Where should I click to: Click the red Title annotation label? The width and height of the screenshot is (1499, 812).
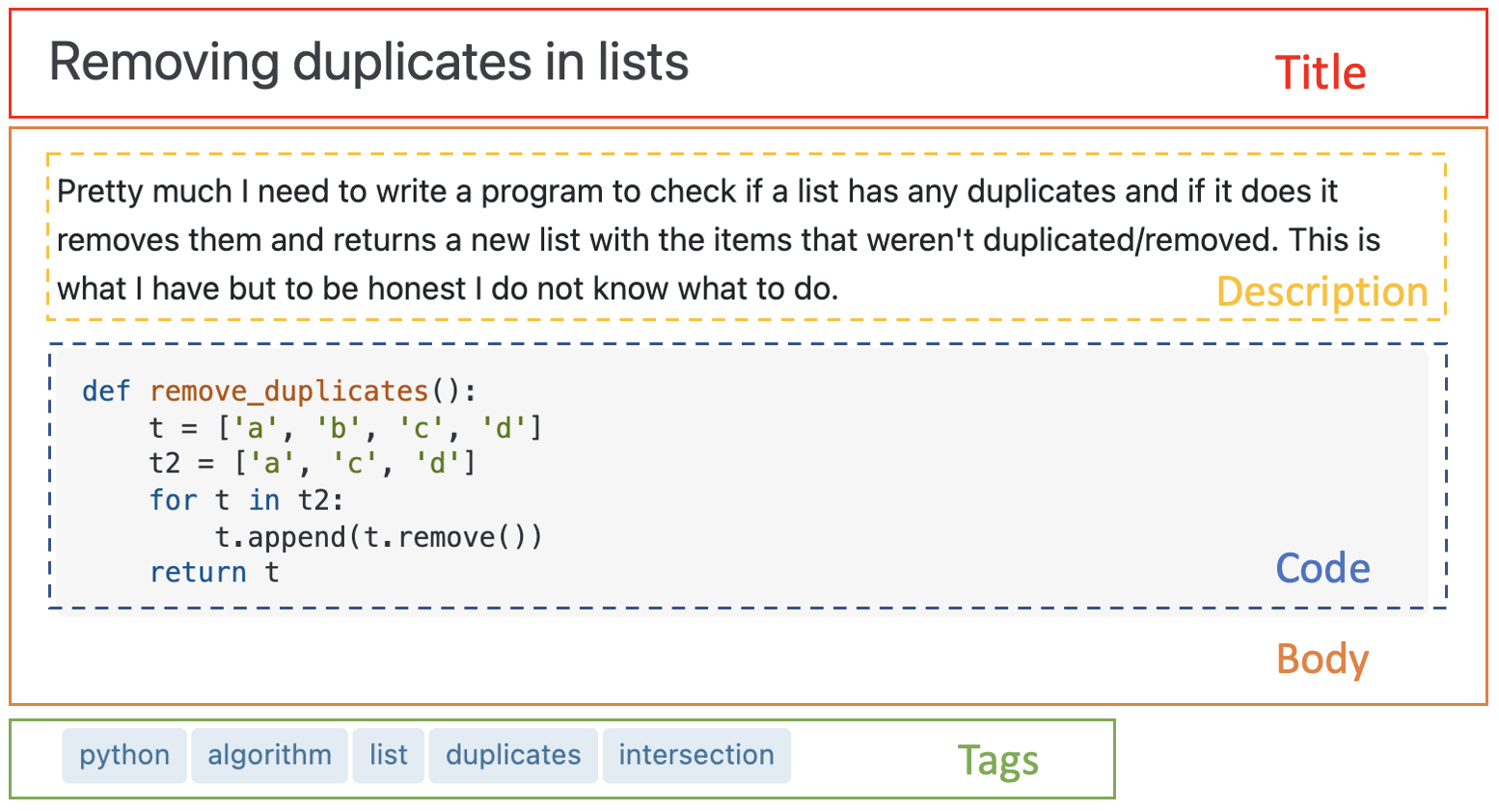coord(1320,73)
